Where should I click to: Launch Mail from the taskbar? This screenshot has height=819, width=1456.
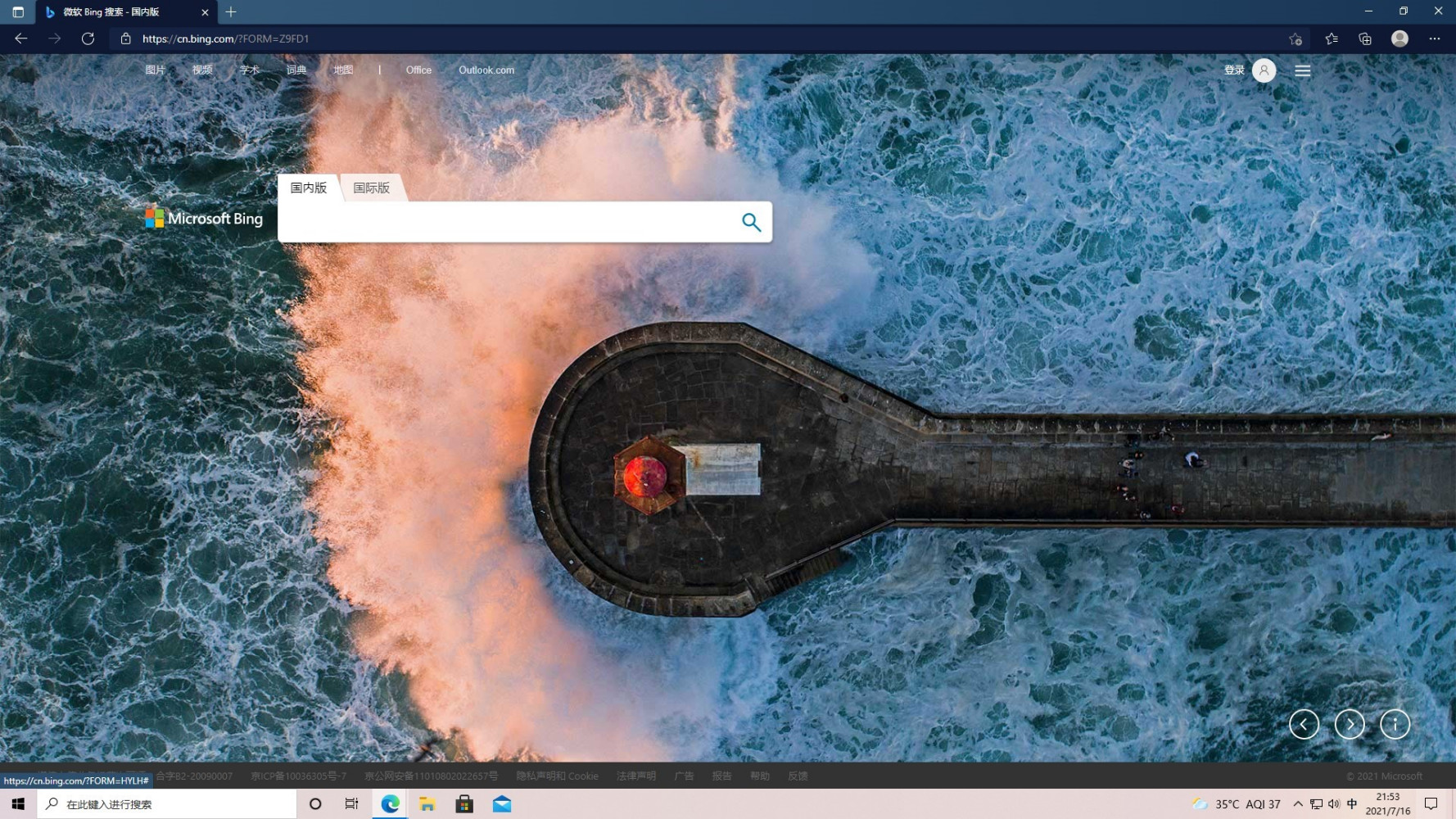coord(501,803)
